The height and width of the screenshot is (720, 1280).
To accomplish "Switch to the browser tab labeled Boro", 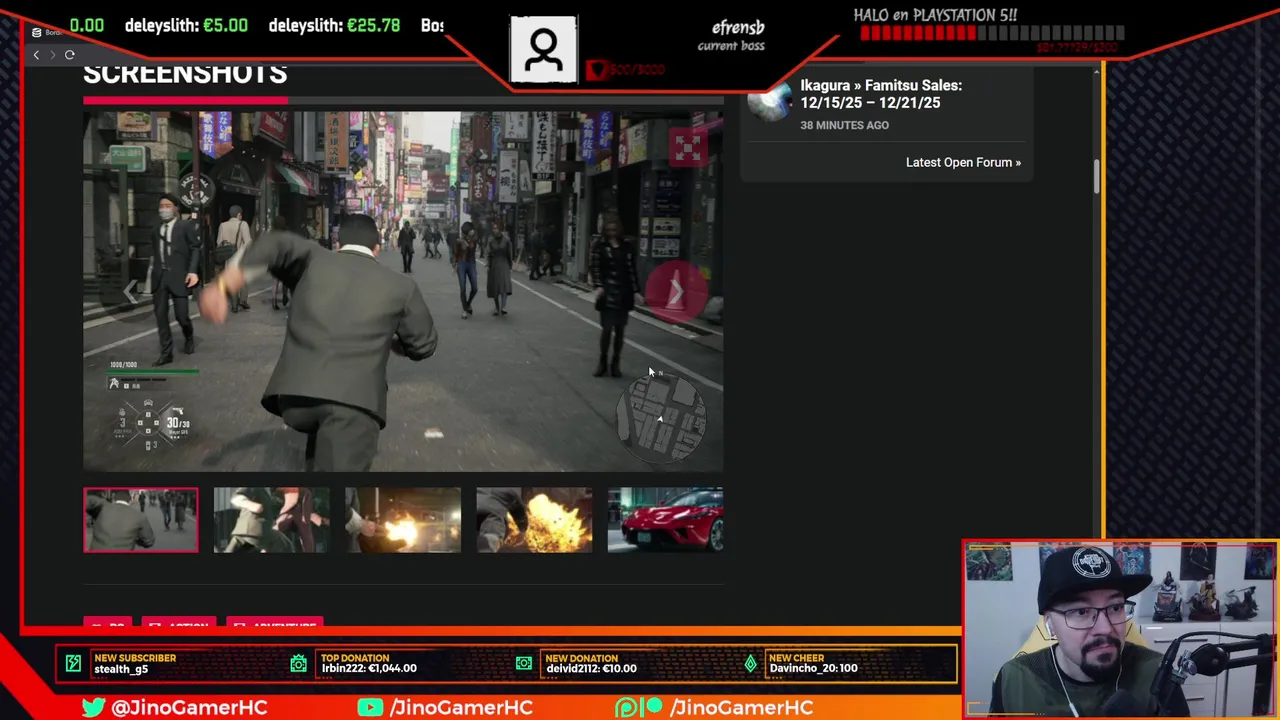I will pyautogui.click(x=45, y=32).
